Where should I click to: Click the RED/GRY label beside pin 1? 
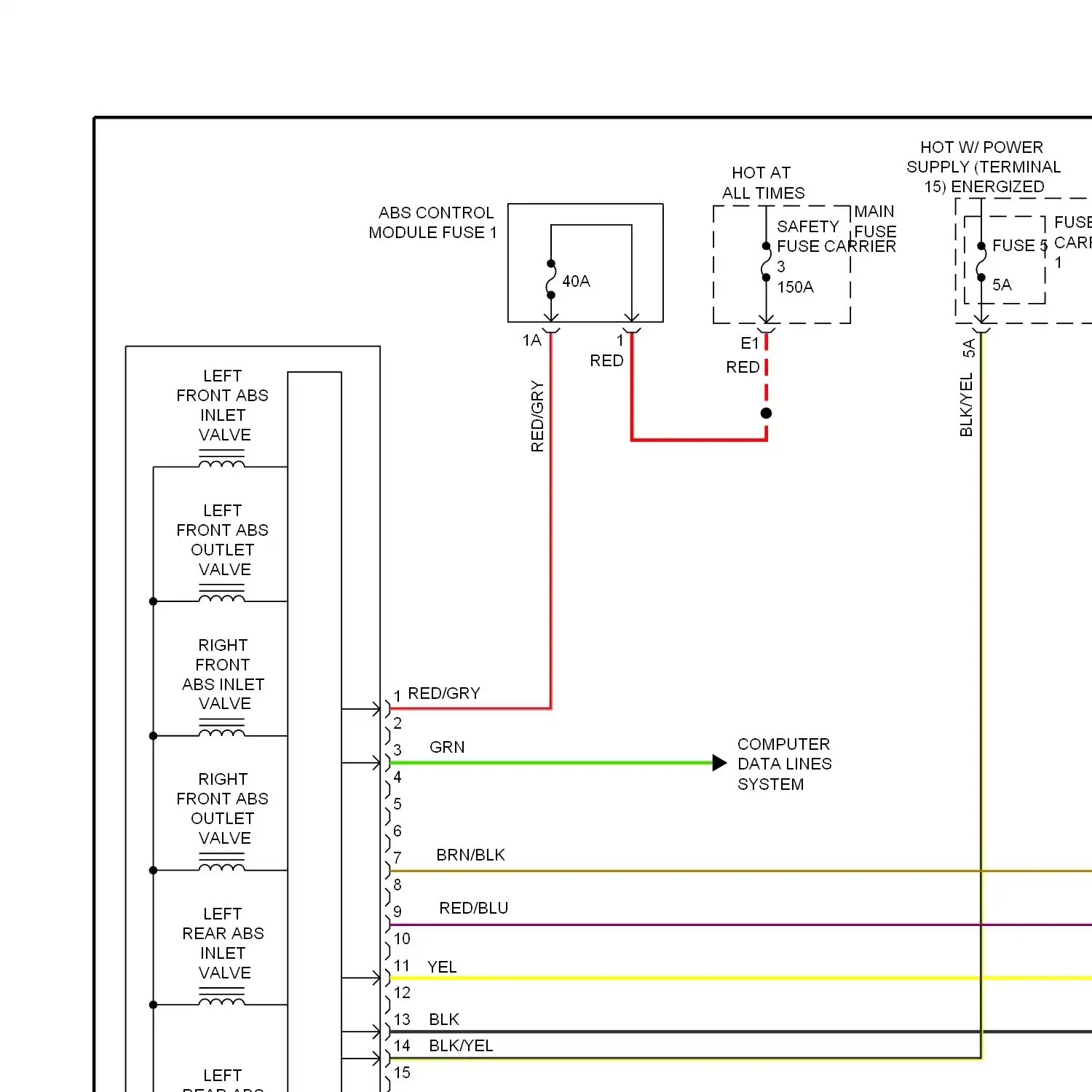(x=444, y=693)
